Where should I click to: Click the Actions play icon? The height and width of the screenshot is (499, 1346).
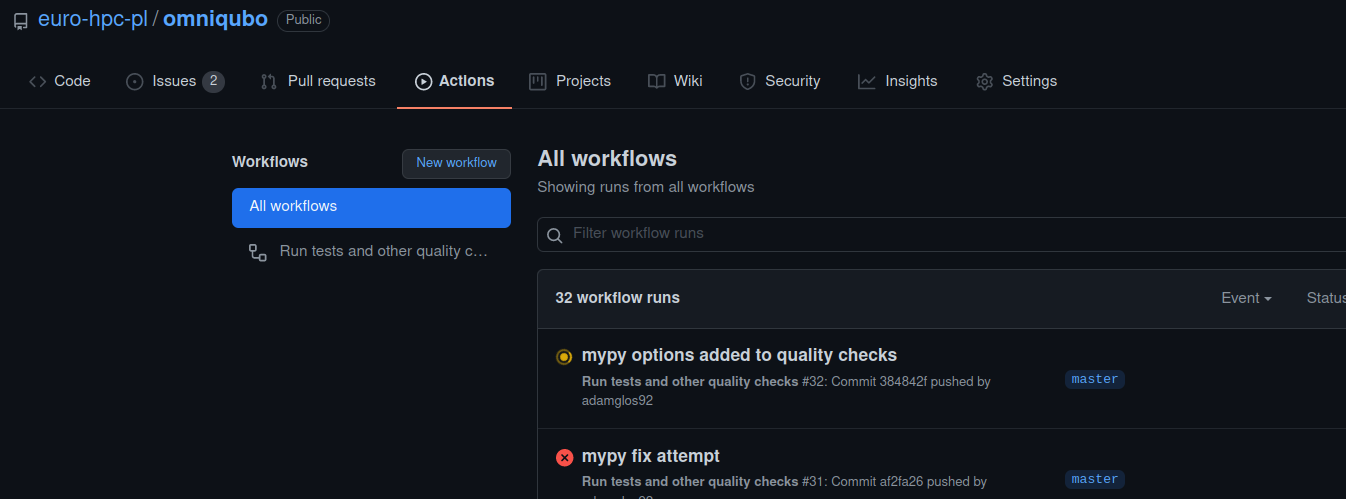tap(423, 82)
